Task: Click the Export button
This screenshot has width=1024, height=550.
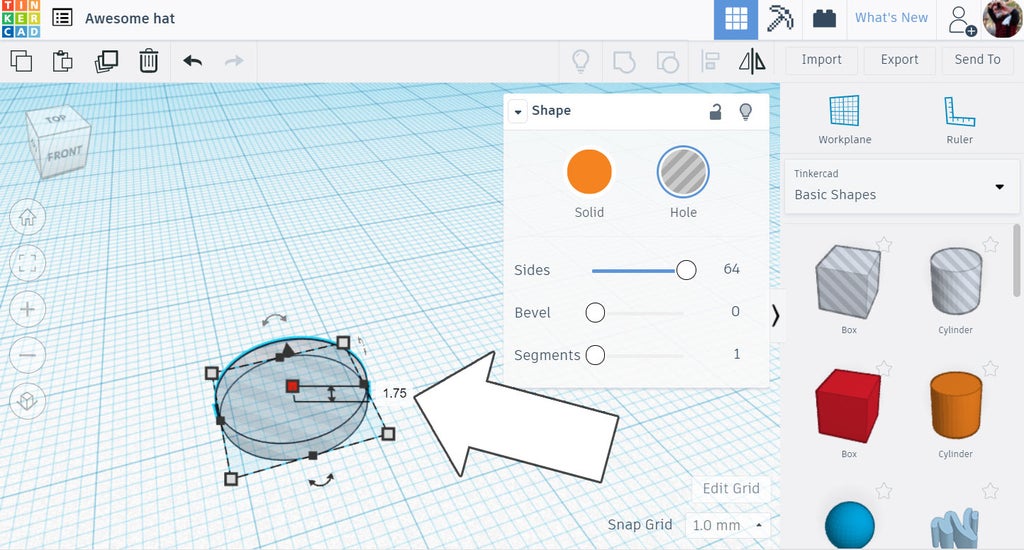Action: [899, 60]
